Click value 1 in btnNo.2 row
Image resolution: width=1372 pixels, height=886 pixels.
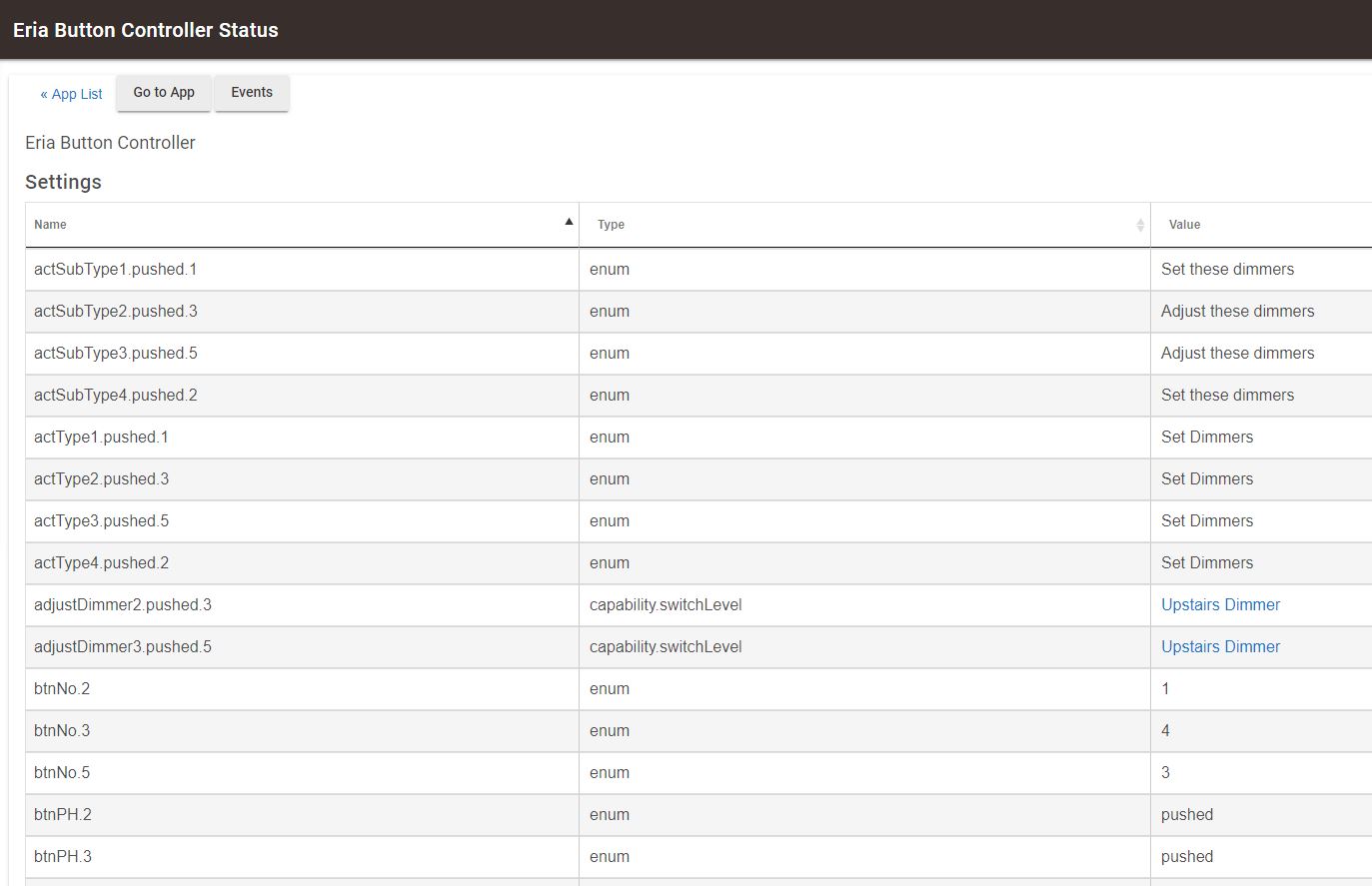1165,688
